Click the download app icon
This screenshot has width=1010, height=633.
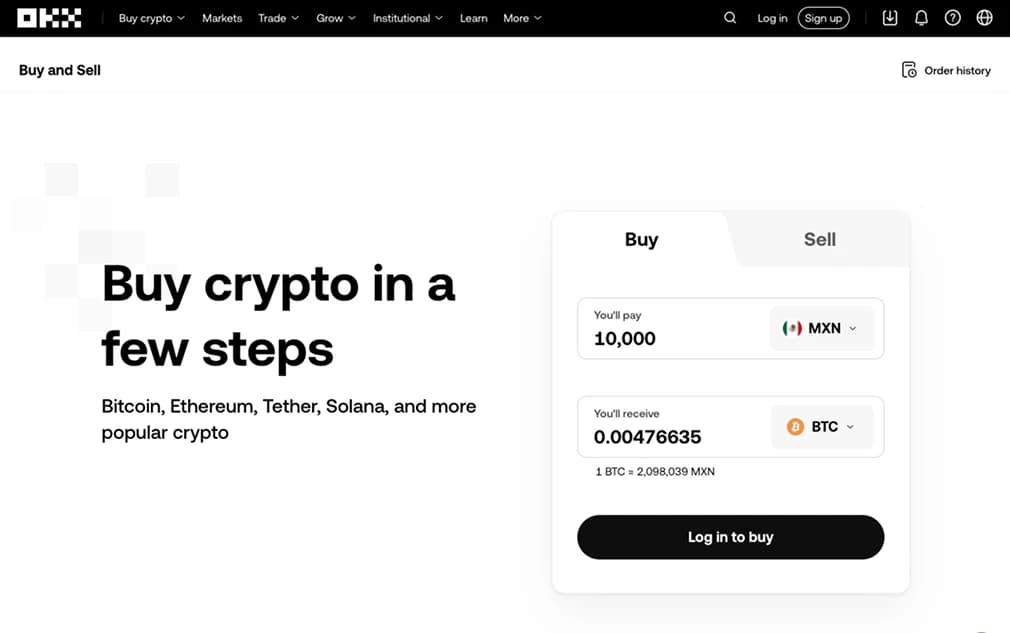(x=890, y=18)
